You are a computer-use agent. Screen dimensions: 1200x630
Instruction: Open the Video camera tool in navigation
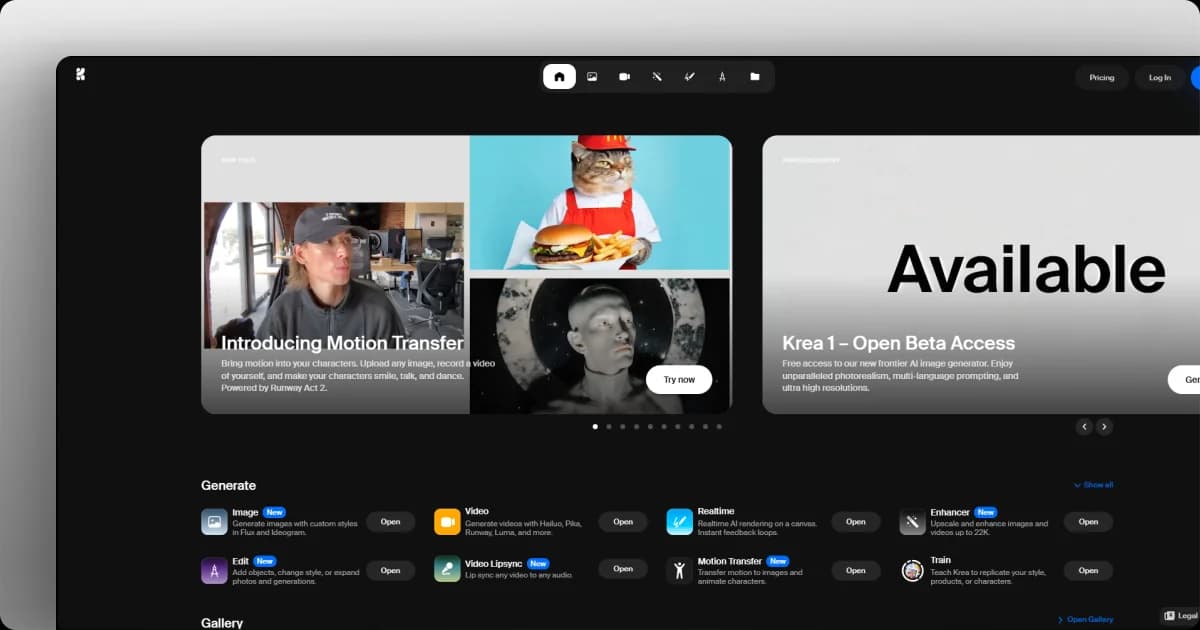tap(624, 76)
